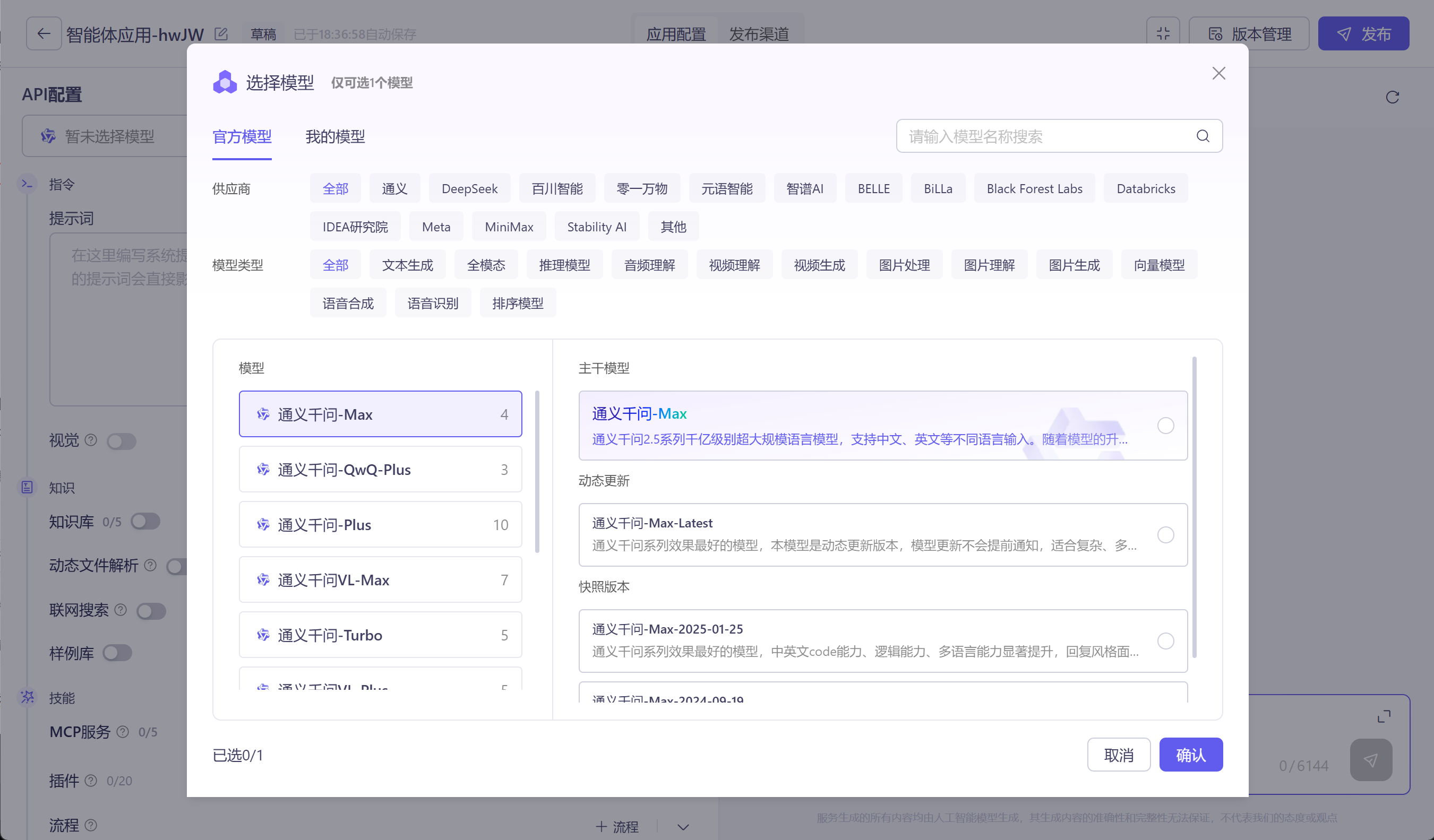Click the 指令 section icon
The width and height of the screenshot is (1434, 840).
pos(27,183)
